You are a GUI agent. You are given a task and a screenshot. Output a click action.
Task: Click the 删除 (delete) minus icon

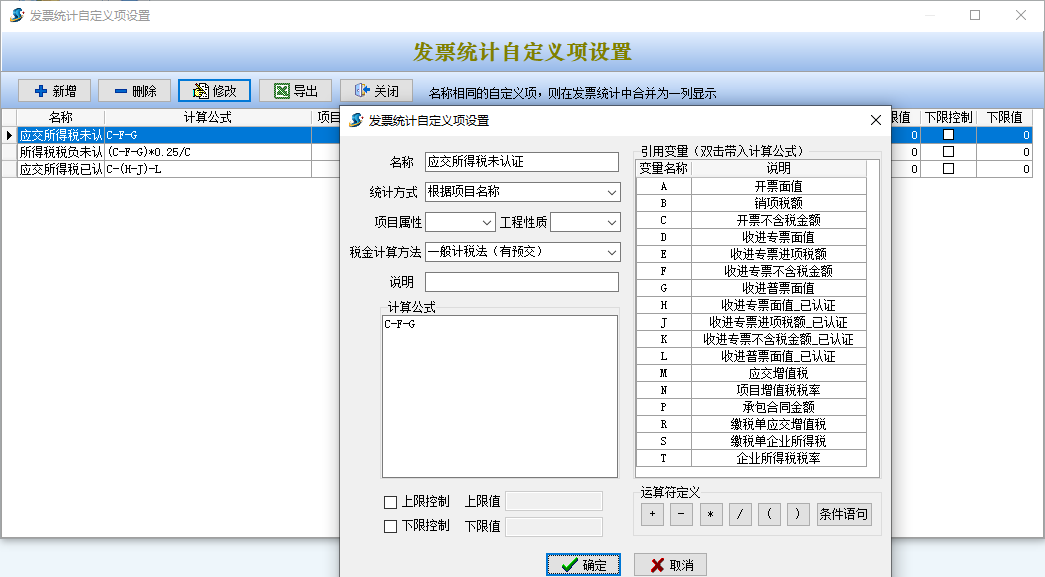[x=120, y=91]
